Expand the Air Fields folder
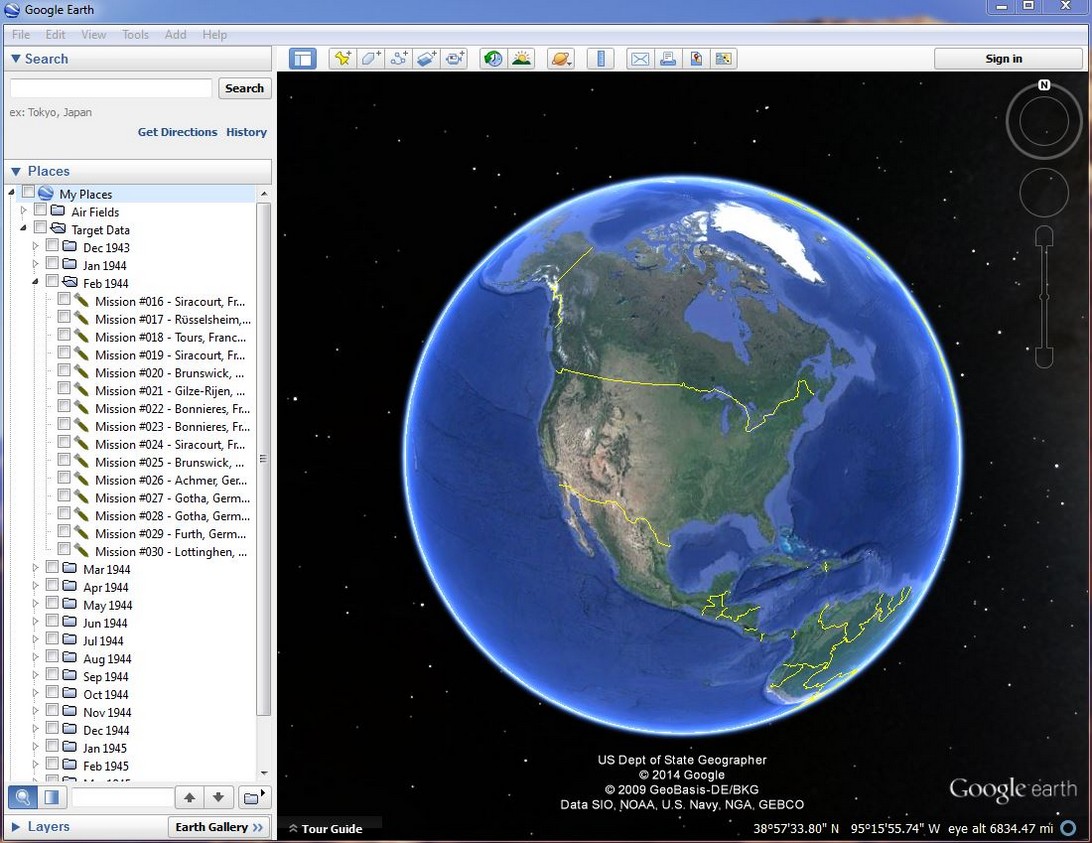 tap(24, 210)
